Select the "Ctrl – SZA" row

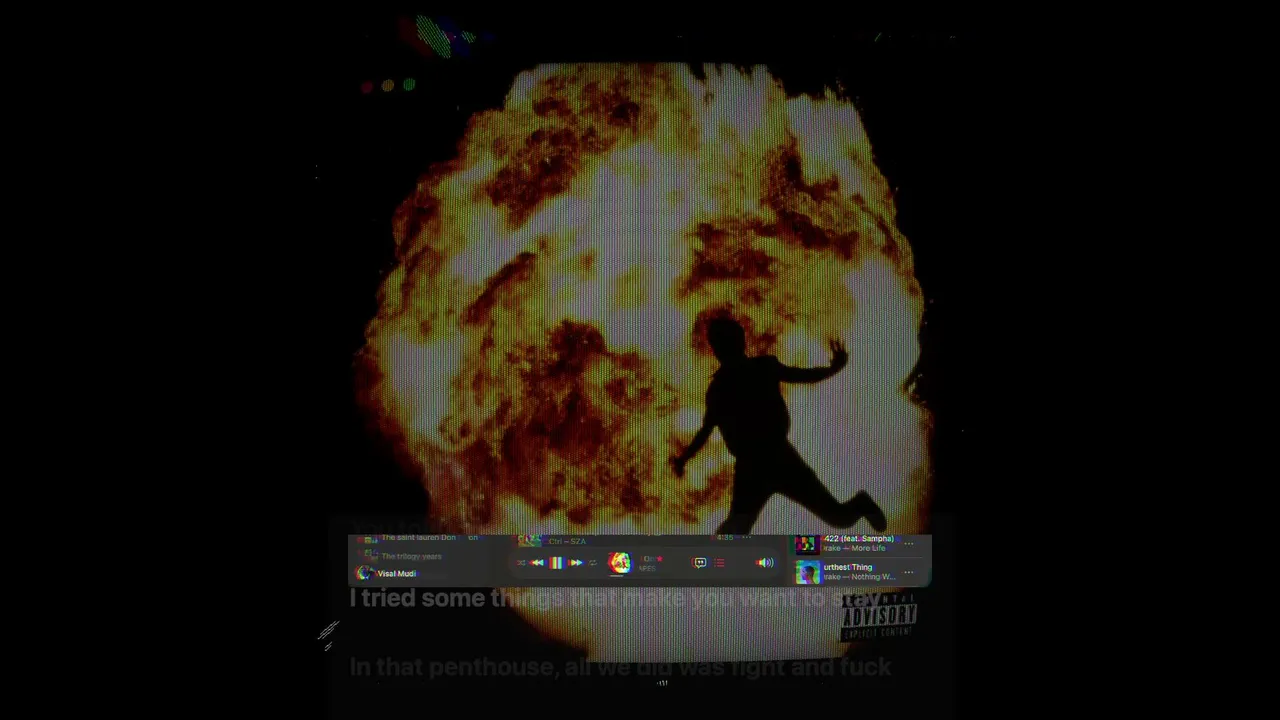567,541
